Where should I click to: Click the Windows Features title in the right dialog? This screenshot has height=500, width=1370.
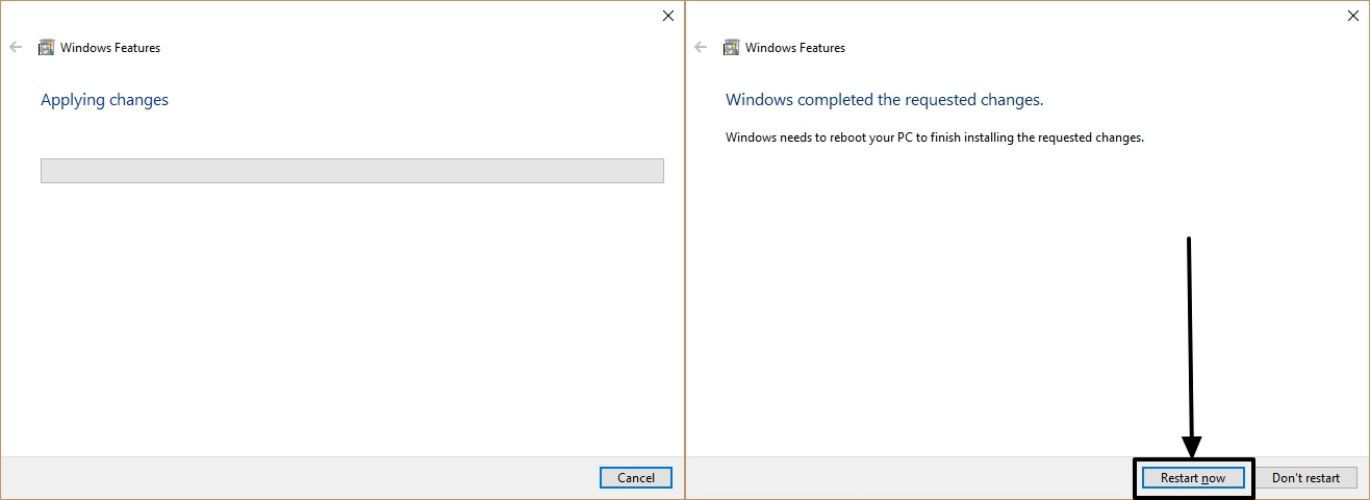pos(795,47)
